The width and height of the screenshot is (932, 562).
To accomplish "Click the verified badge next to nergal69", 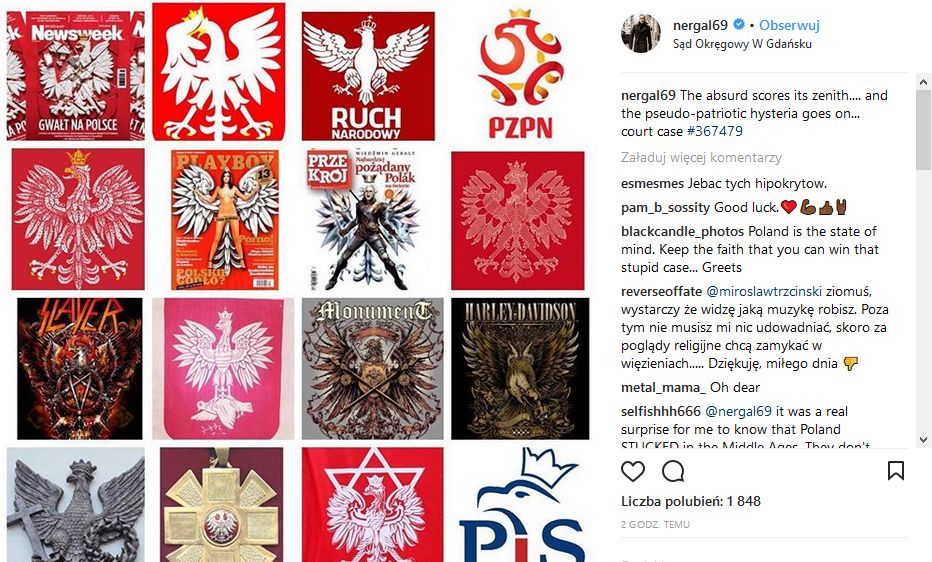I will [739, 25].
